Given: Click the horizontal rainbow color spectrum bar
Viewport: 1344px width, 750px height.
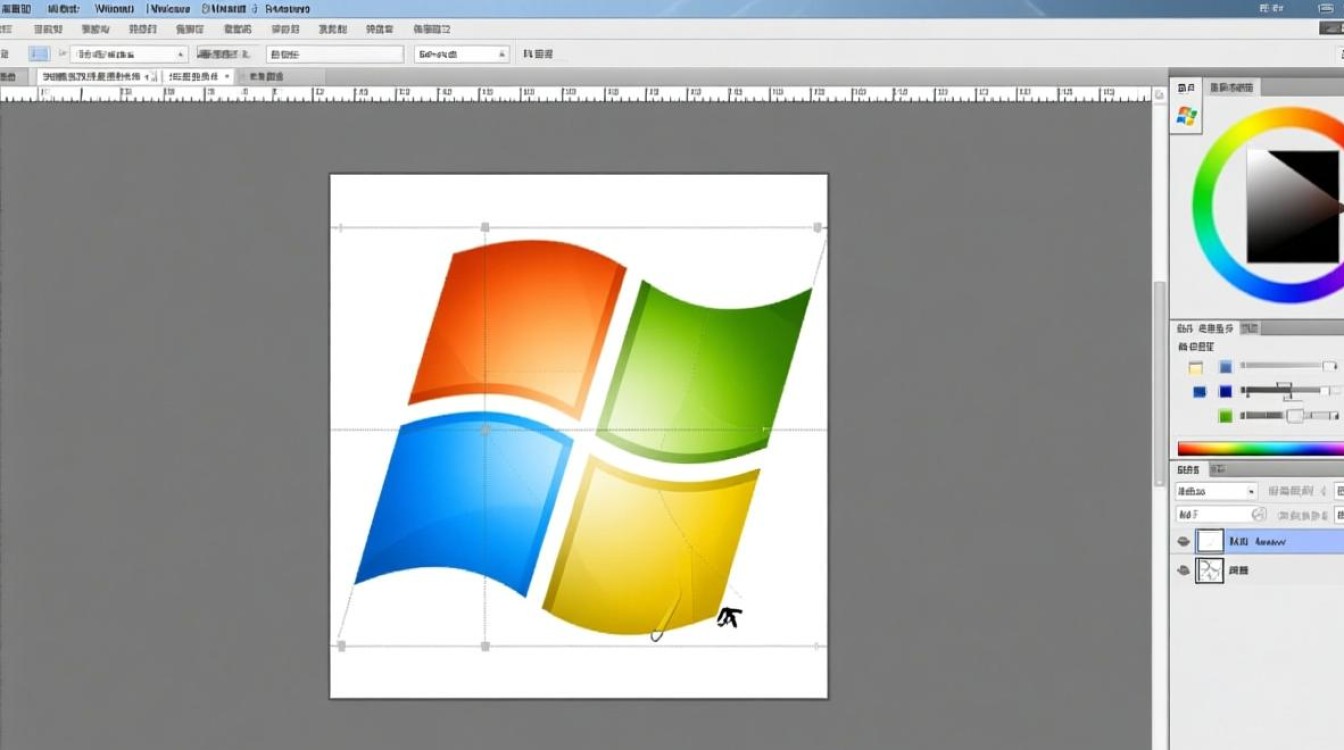Looking at the screenshot, I should (1260, 449).
